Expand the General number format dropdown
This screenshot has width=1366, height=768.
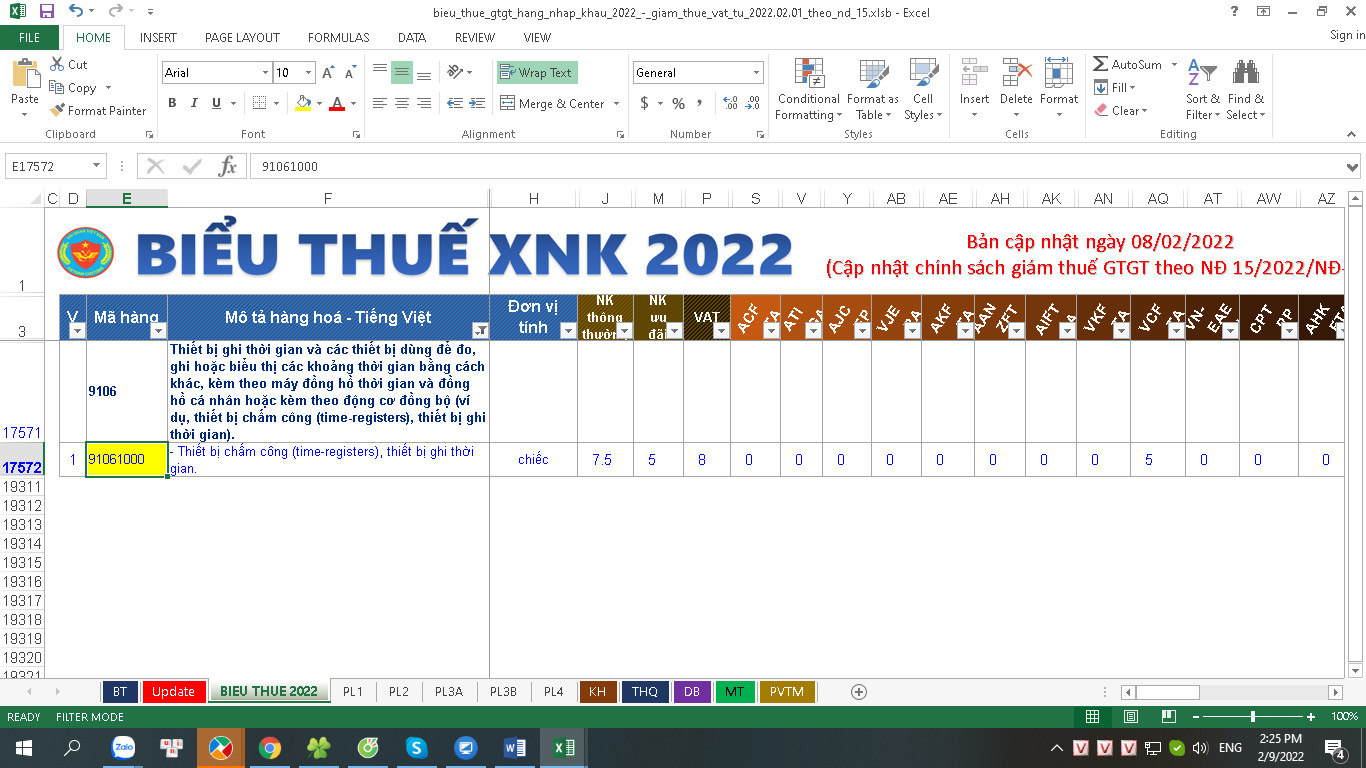(756, 73)
